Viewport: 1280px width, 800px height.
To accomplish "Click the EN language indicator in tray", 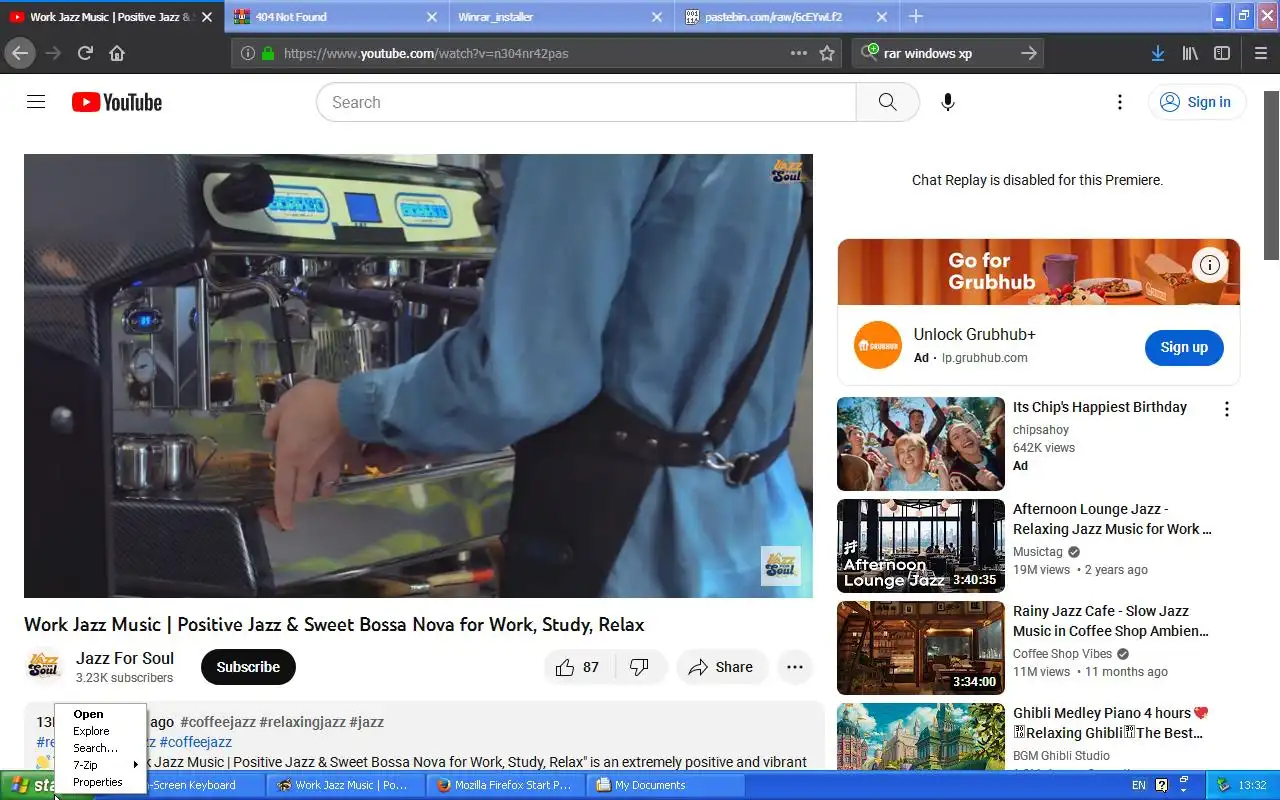I will [x=1139, y=785].
